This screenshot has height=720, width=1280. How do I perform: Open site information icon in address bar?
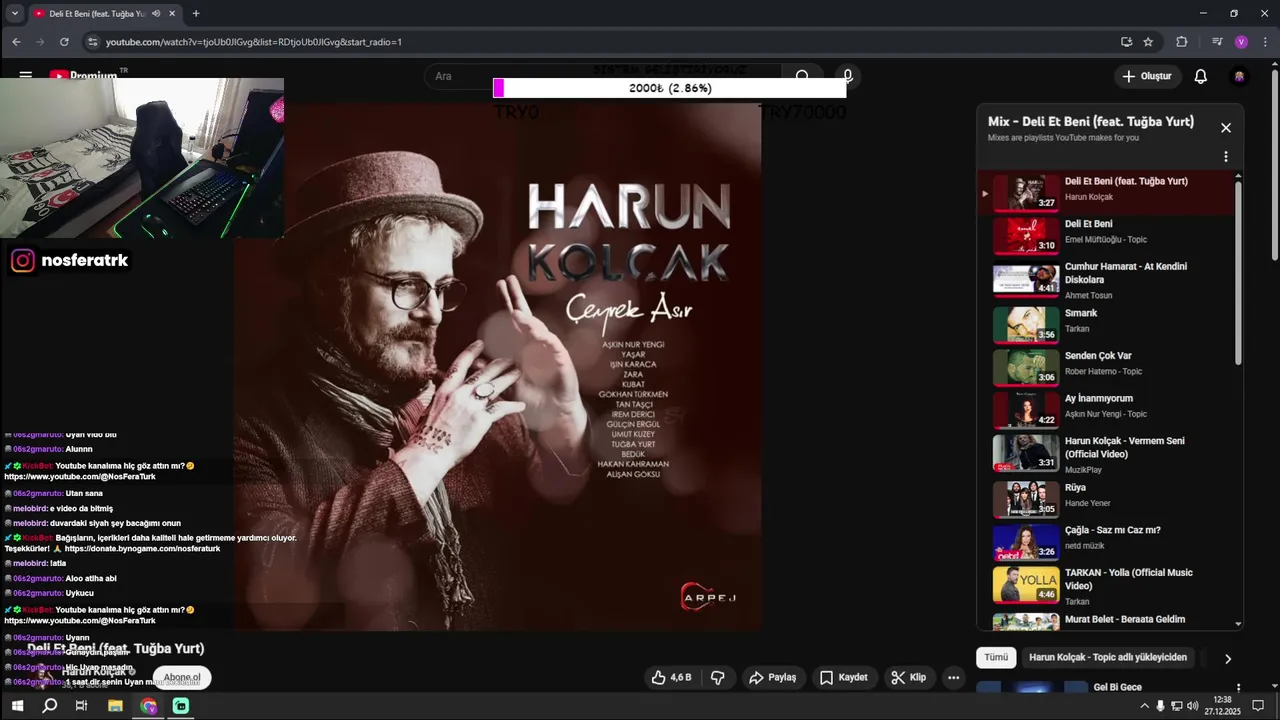93,42
